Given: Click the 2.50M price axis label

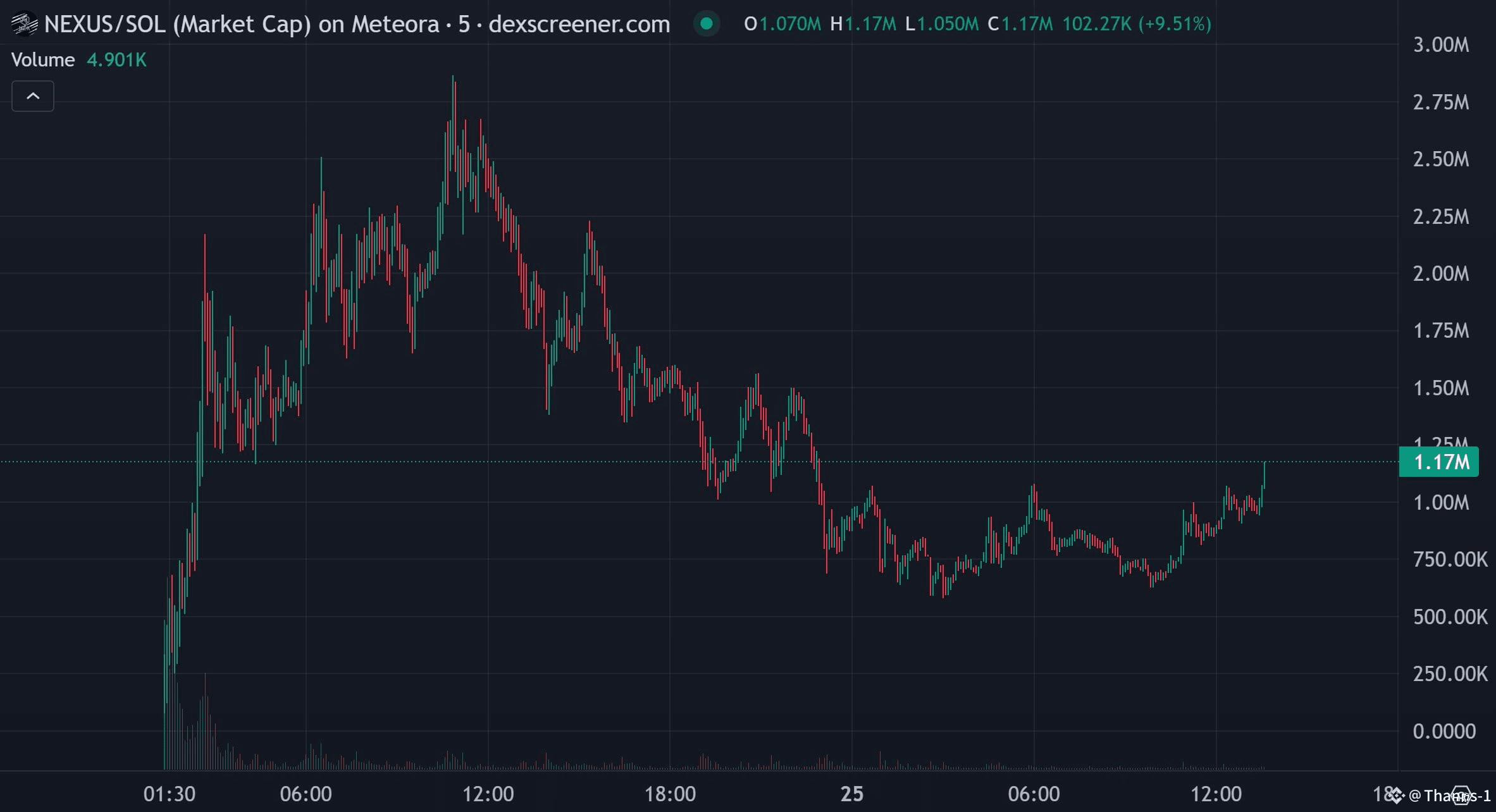Looking at the screenshot, I should [1441, 159].
